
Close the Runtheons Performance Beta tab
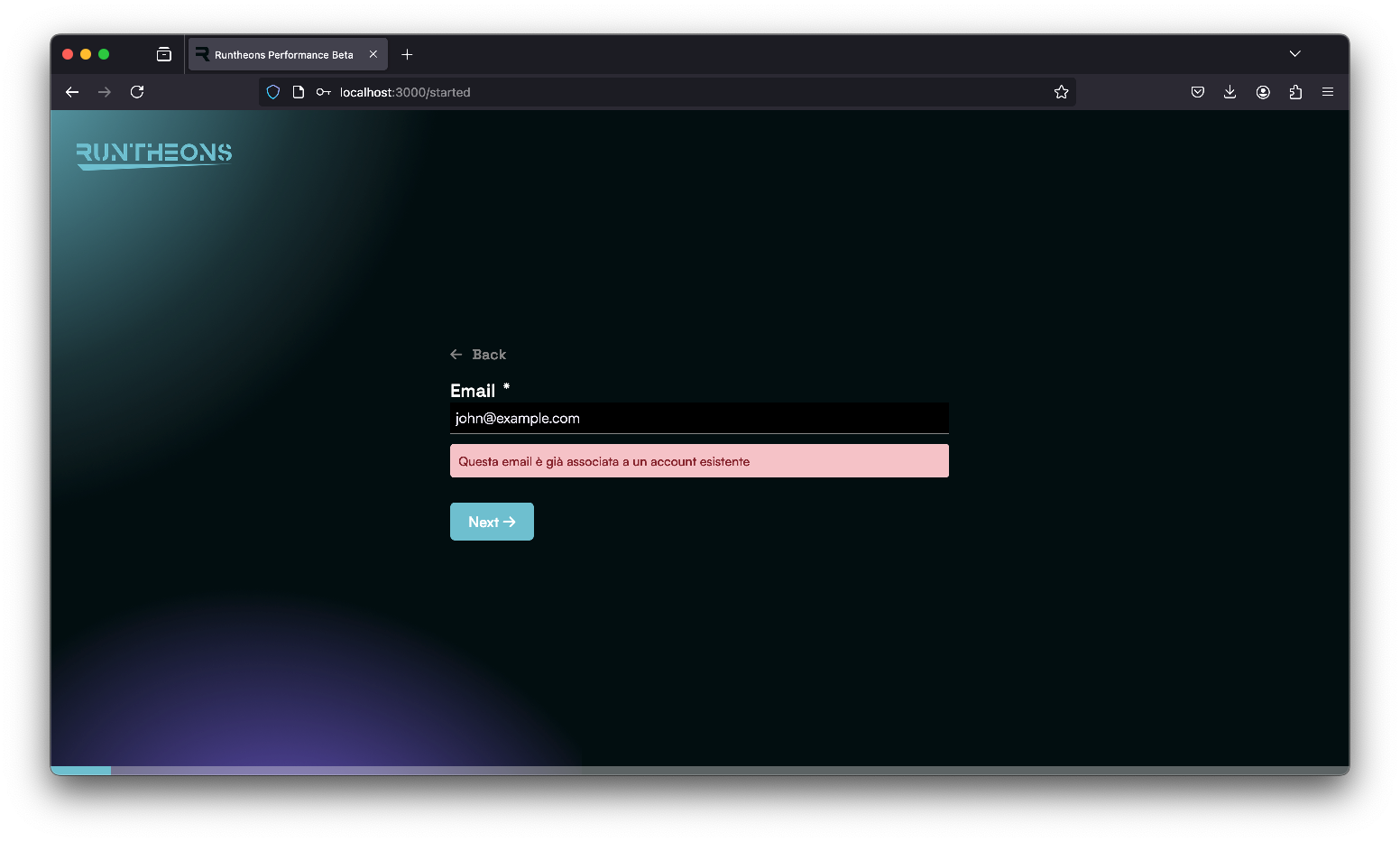(373, 54)
